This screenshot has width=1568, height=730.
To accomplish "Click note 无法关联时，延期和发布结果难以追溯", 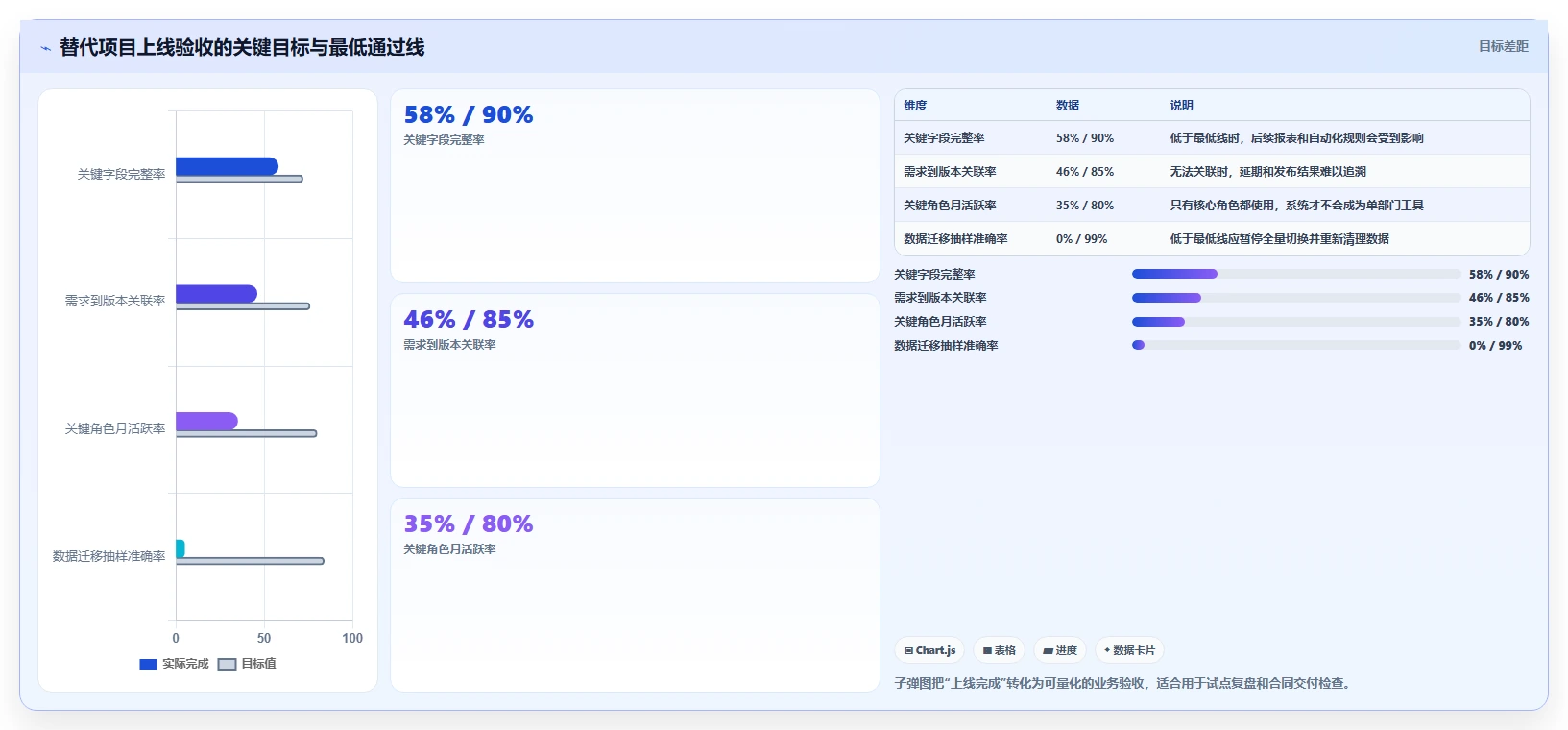I will coord(1267,172).
